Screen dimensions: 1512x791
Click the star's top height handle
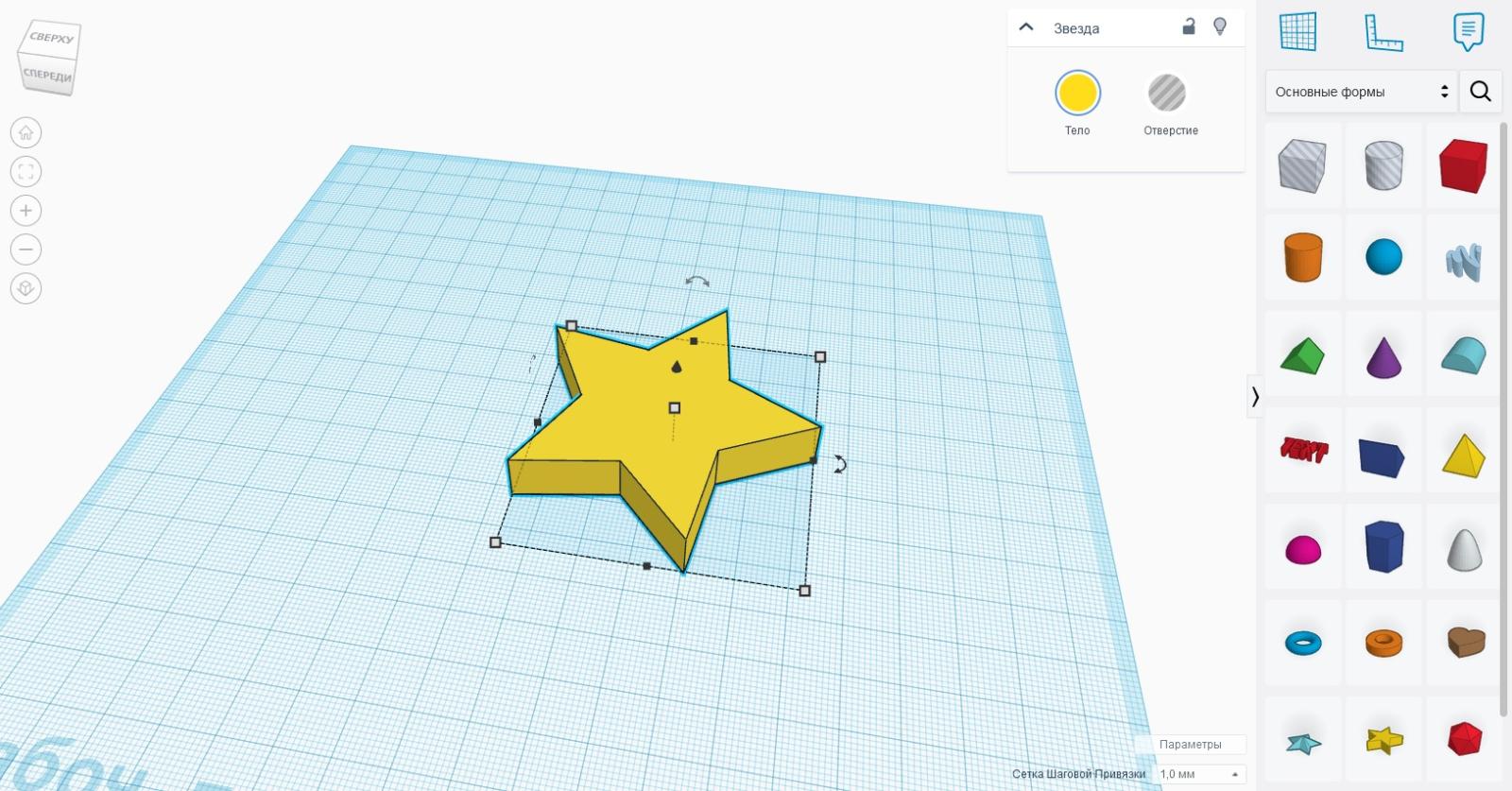(x=674, y=407)
